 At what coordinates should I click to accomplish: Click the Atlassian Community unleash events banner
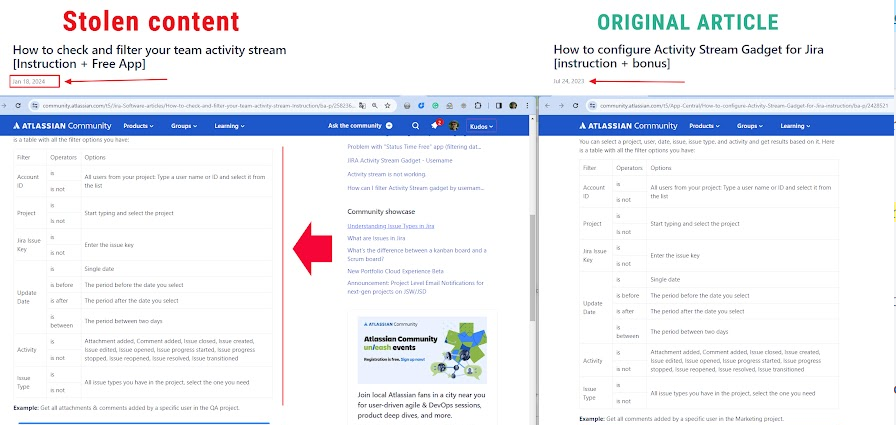(422, 350)
